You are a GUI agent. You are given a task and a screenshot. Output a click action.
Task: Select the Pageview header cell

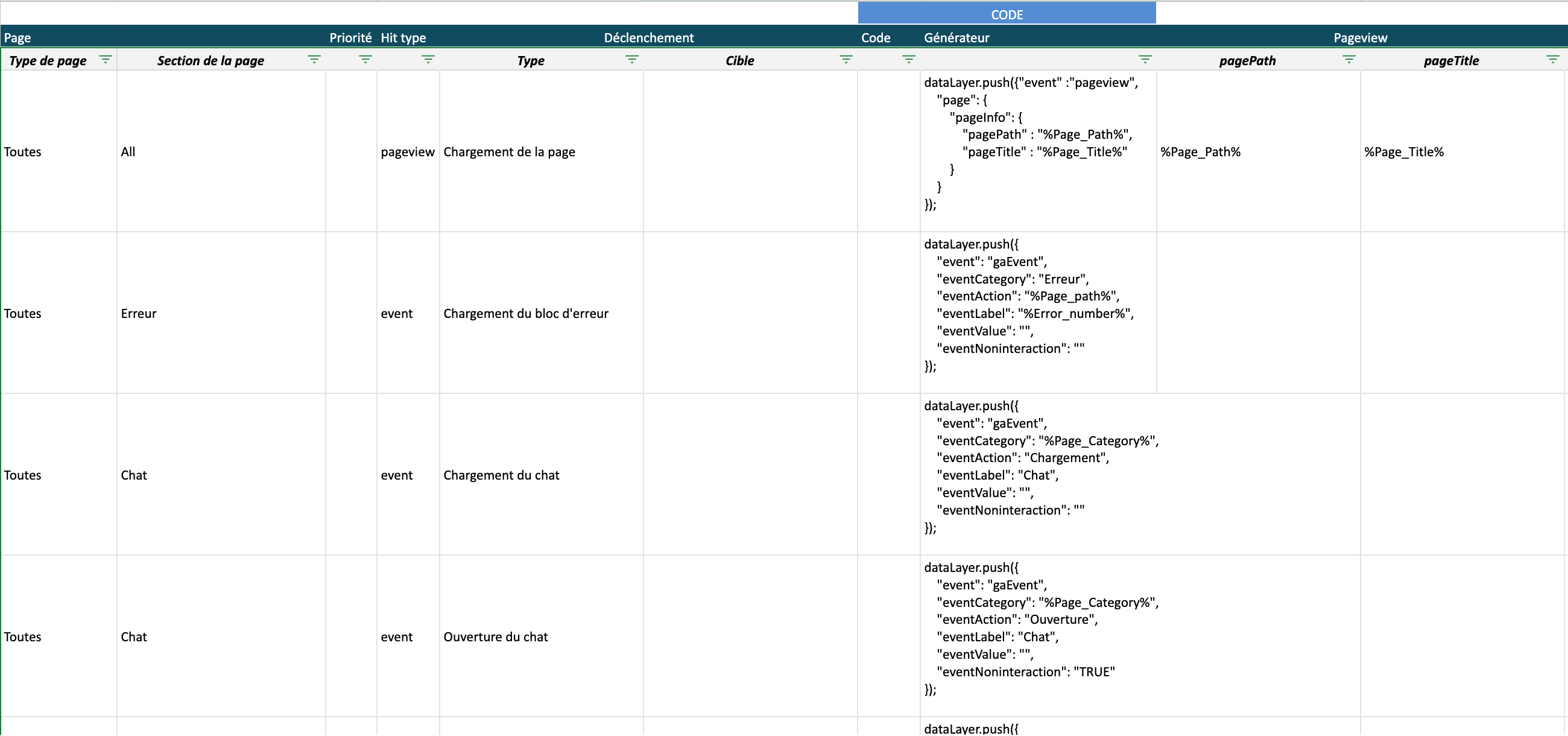point(1361,38)
